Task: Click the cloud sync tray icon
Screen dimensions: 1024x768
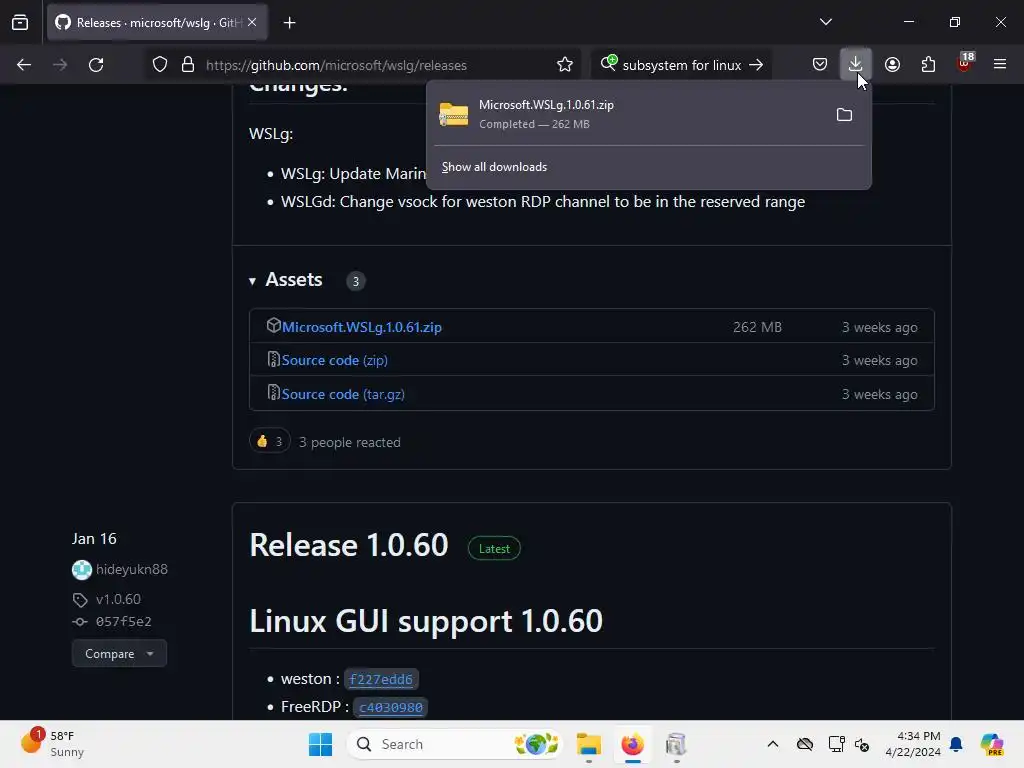Action: click(x=805, y=744)
